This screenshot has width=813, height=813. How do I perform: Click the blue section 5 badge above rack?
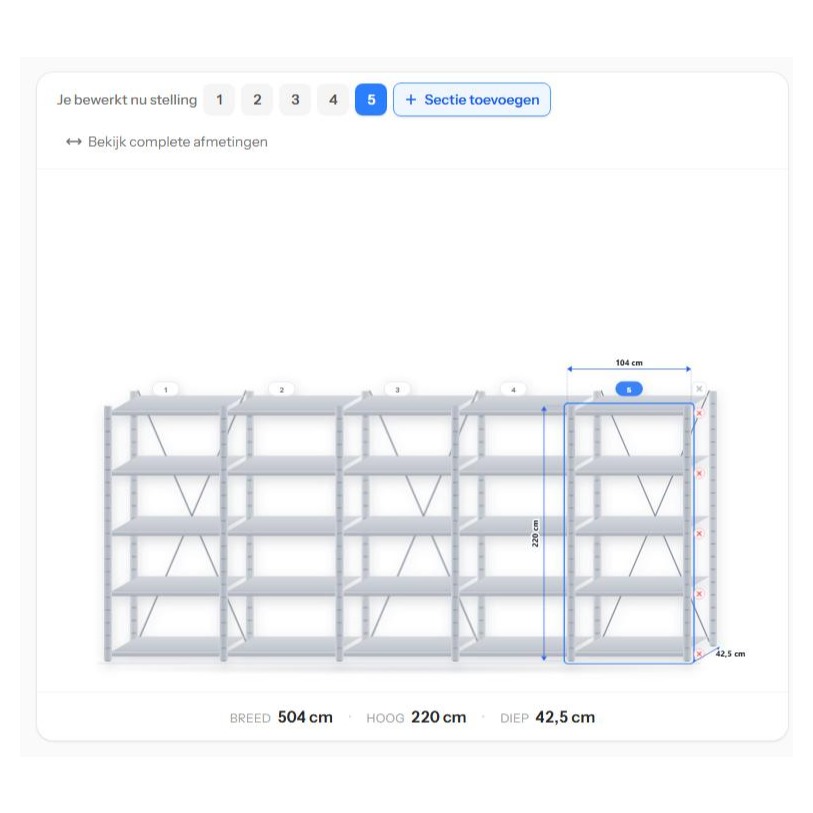tap(629, 389)
